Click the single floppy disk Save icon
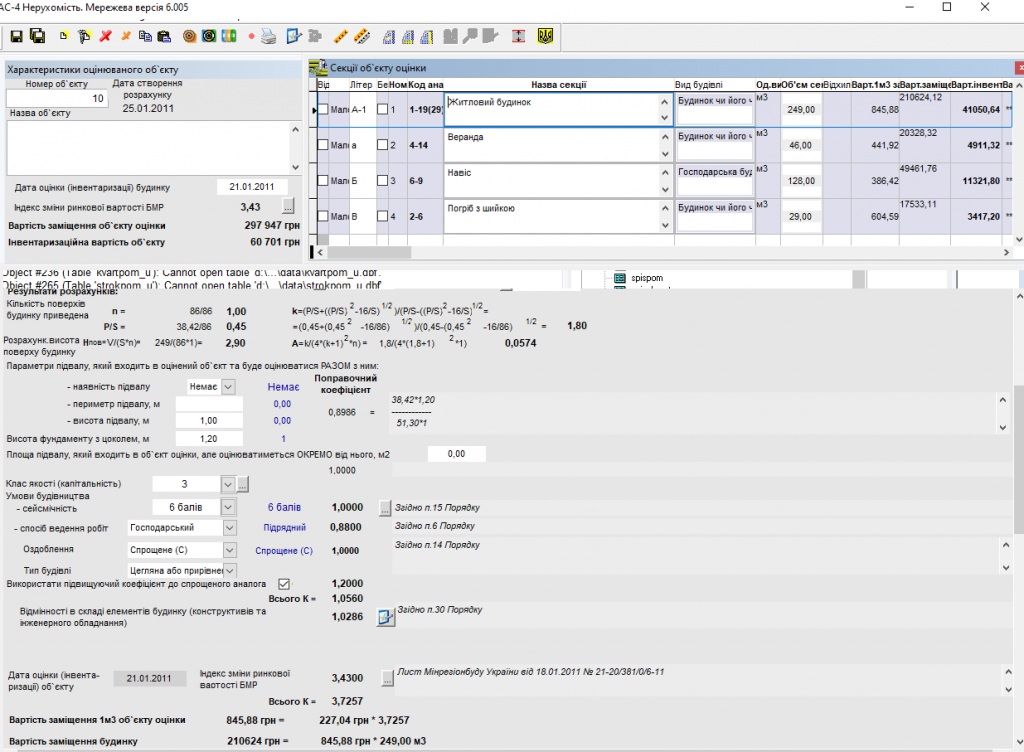The height and width of the screenshot is (752, 1024). 16,37
